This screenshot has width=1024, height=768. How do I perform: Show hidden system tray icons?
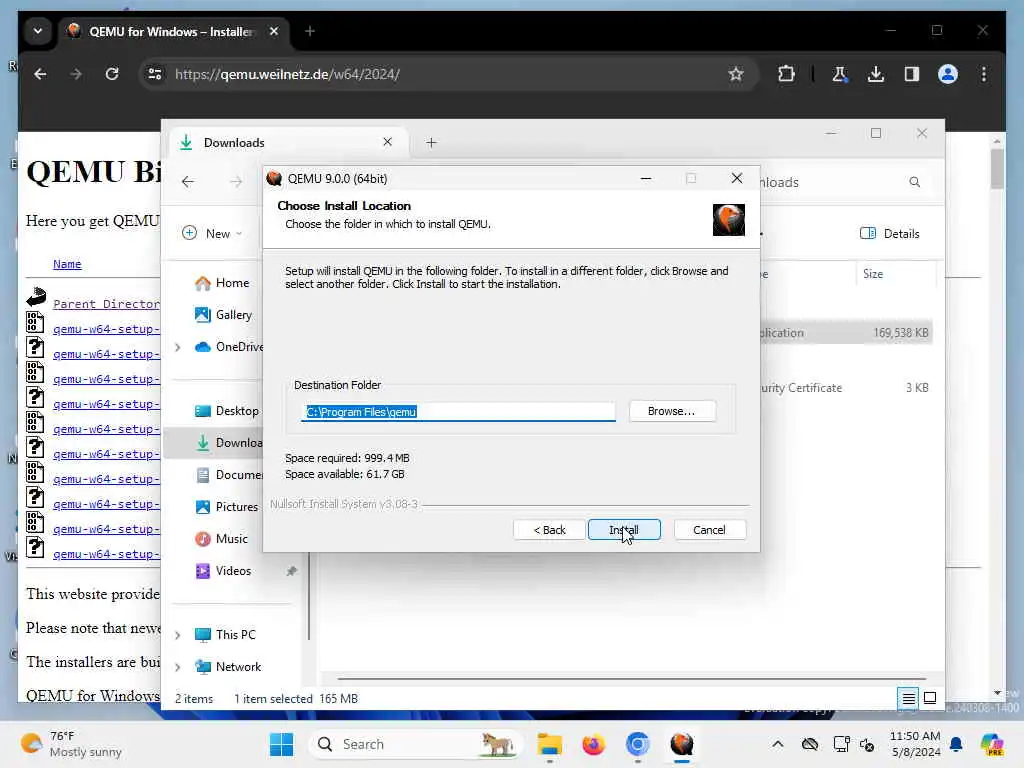(777, 744)
